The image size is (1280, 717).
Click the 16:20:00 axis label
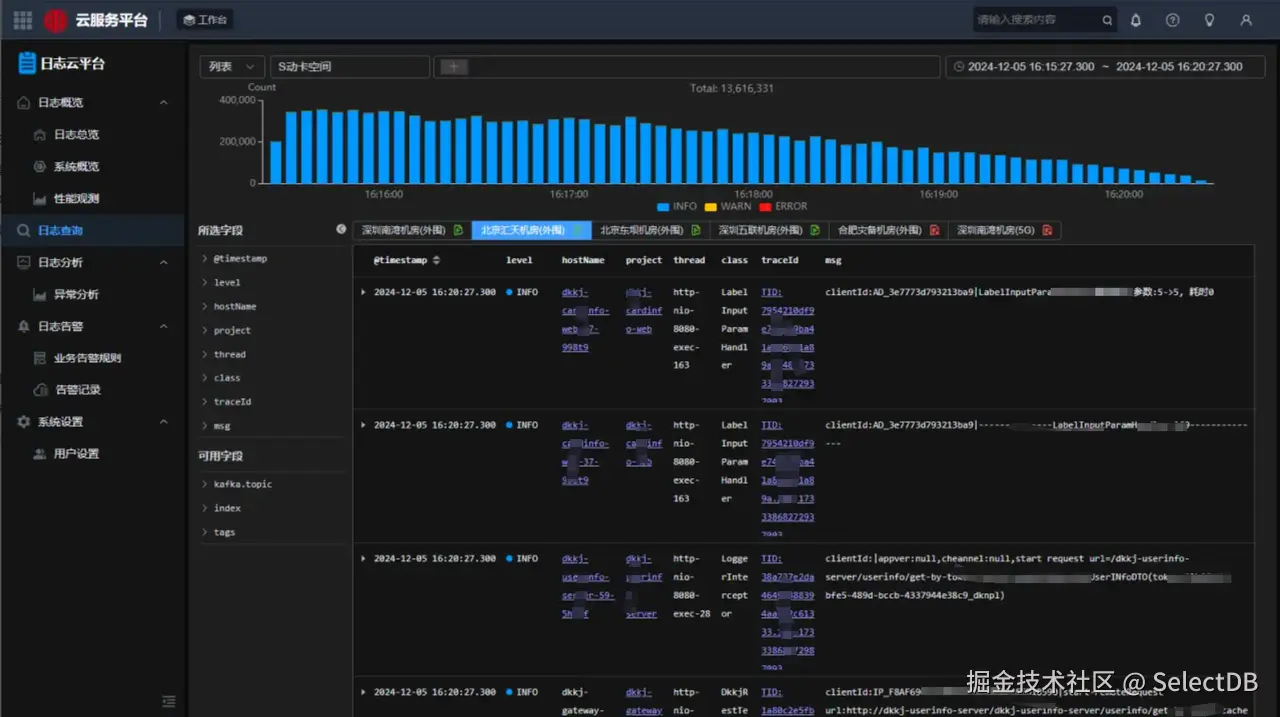[x=1124, y=194]
